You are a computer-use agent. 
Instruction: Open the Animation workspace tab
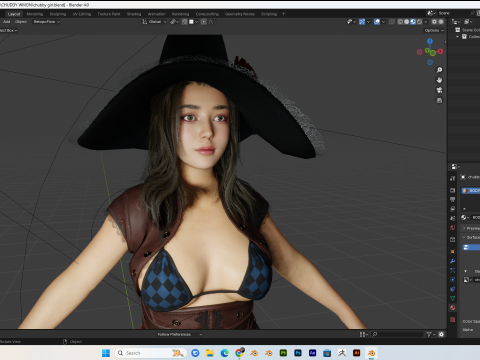[x=157, y=14]
